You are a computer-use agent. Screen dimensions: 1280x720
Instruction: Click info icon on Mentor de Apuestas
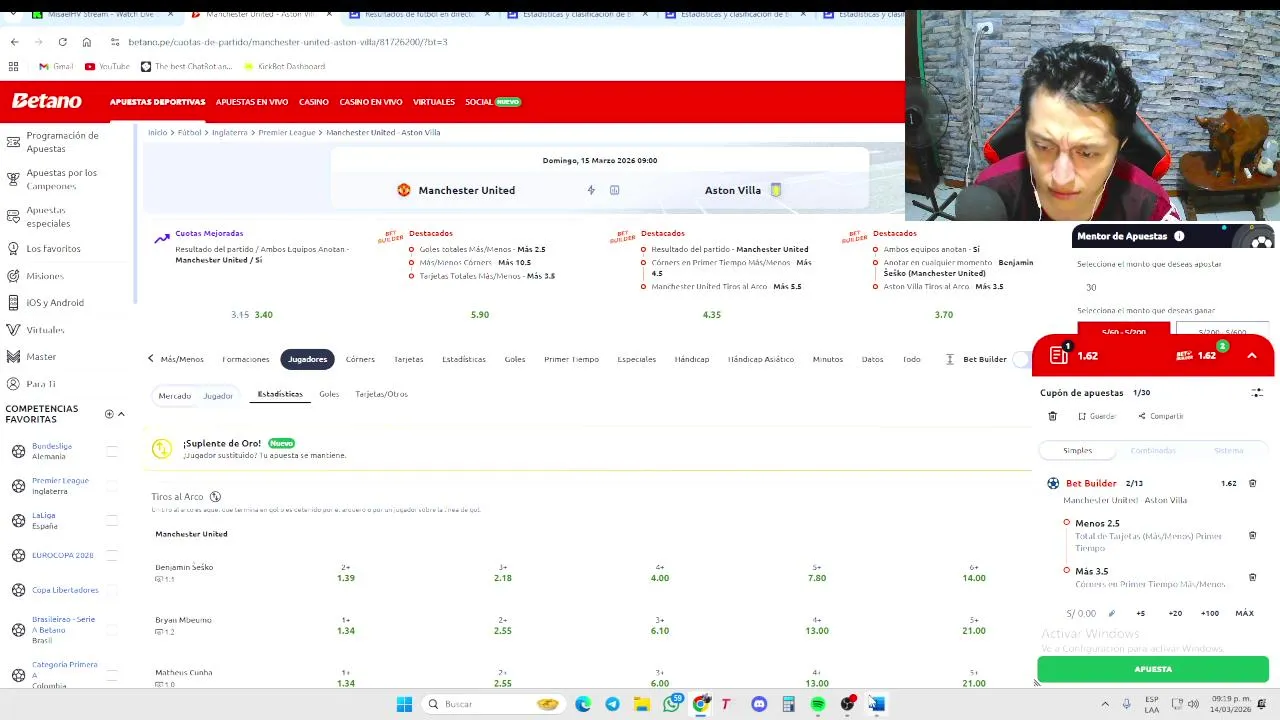click(x=1179, y=236)
